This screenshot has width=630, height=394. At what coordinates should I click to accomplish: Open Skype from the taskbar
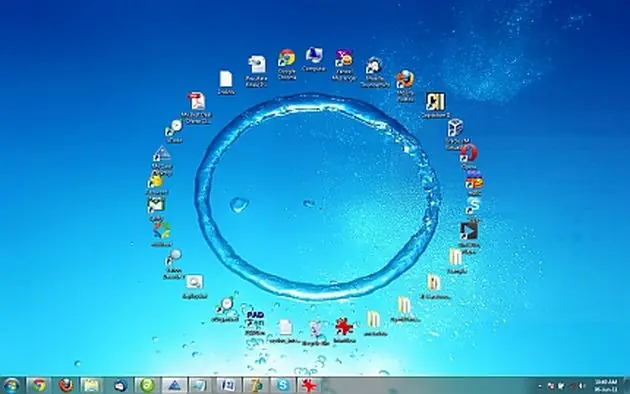[x=282, y=386]
